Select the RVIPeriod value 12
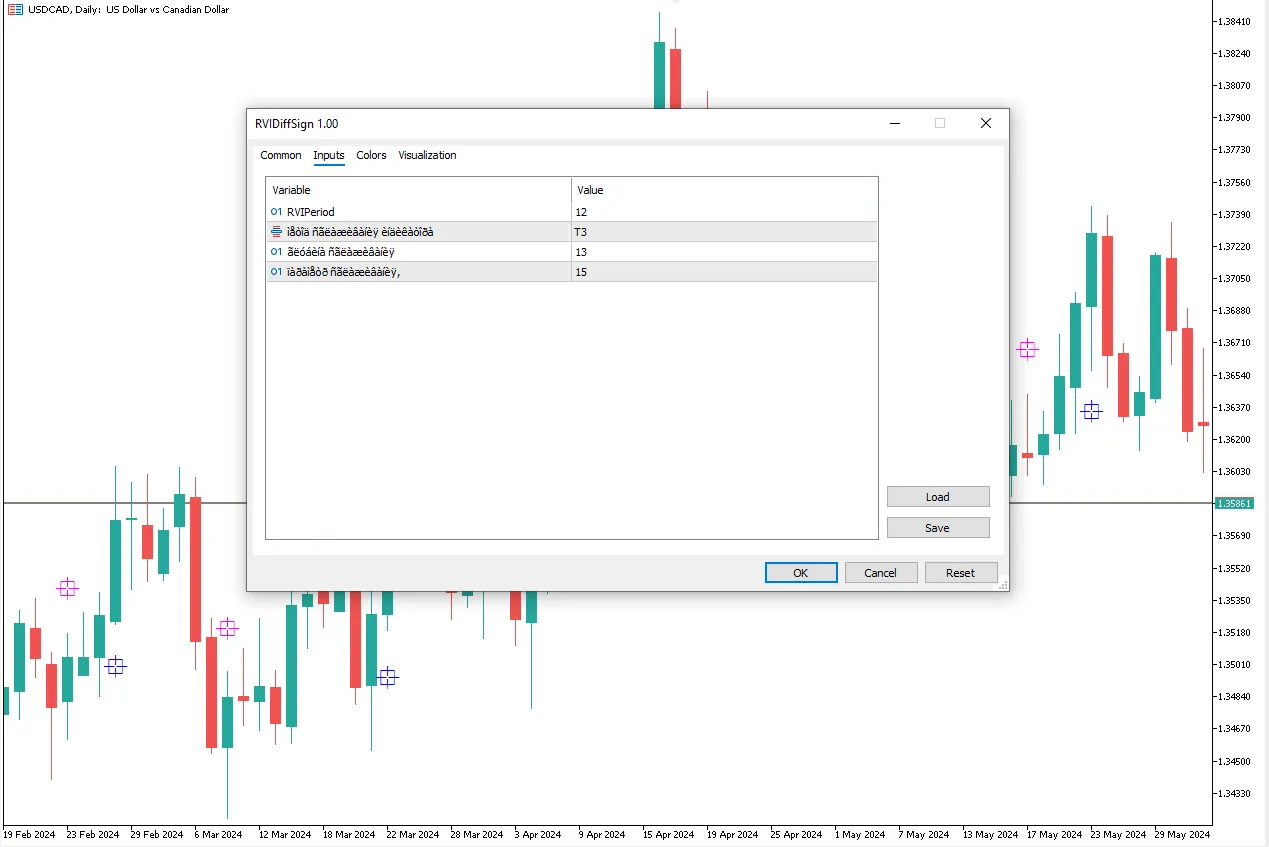 [x=724, y=212]
